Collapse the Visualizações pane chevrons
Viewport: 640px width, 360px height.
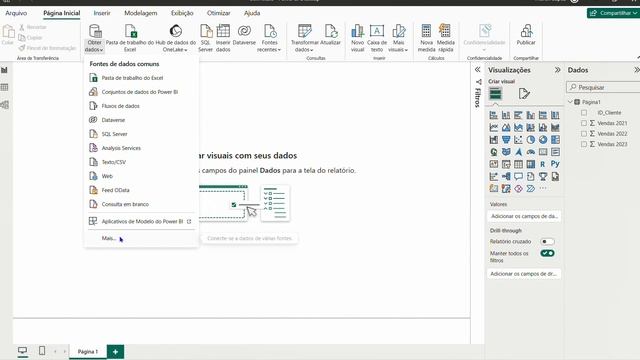coord(557,70)
